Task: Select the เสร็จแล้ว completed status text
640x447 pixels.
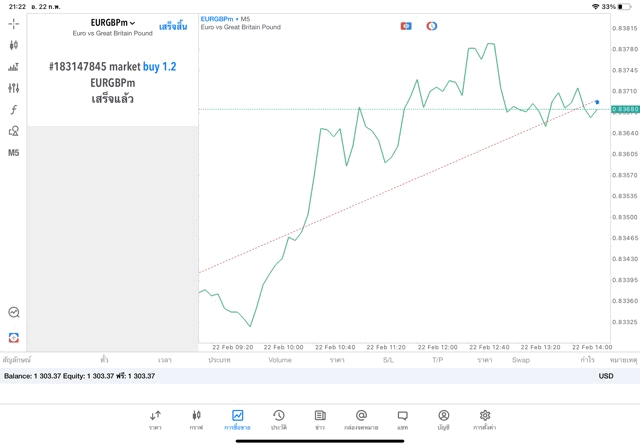Action: pyautogui.click(x=113, y=99)
